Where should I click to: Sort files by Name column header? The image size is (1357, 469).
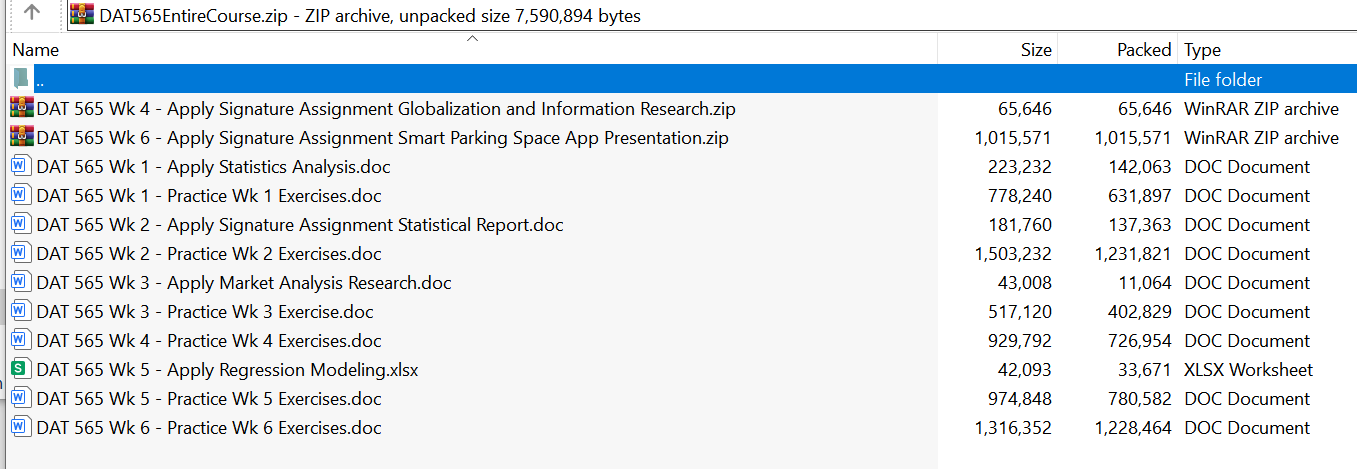tap(36, 50)
